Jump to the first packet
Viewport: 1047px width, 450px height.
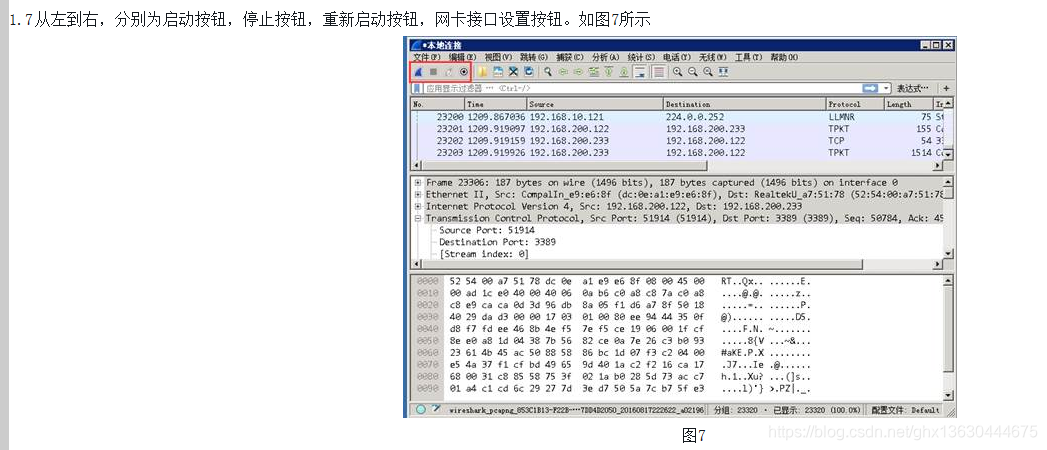(x=609, y=71)
